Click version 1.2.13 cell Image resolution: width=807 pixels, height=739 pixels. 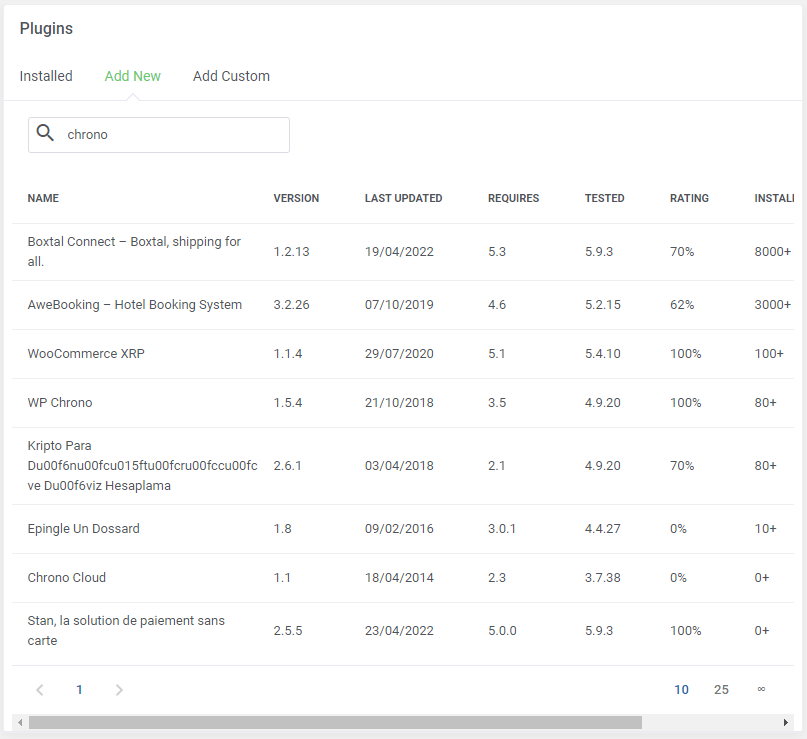click(291, 252)
